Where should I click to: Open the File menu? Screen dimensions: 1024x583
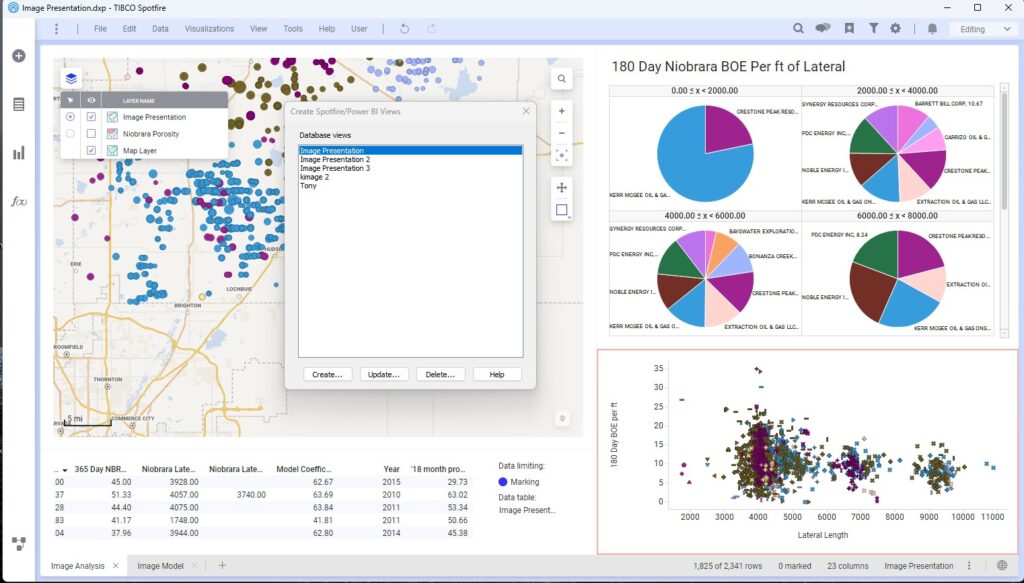[x=100, y=29]
